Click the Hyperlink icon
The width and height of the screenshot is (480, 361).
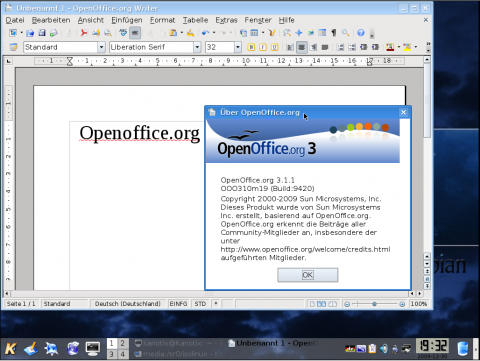pyautogui.click(x=243, y=33)
